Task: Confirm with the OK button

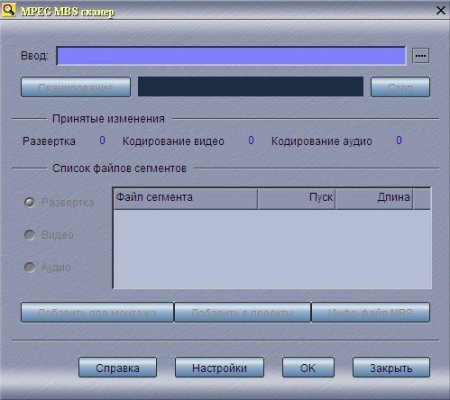Action: (x=308, y=368)
